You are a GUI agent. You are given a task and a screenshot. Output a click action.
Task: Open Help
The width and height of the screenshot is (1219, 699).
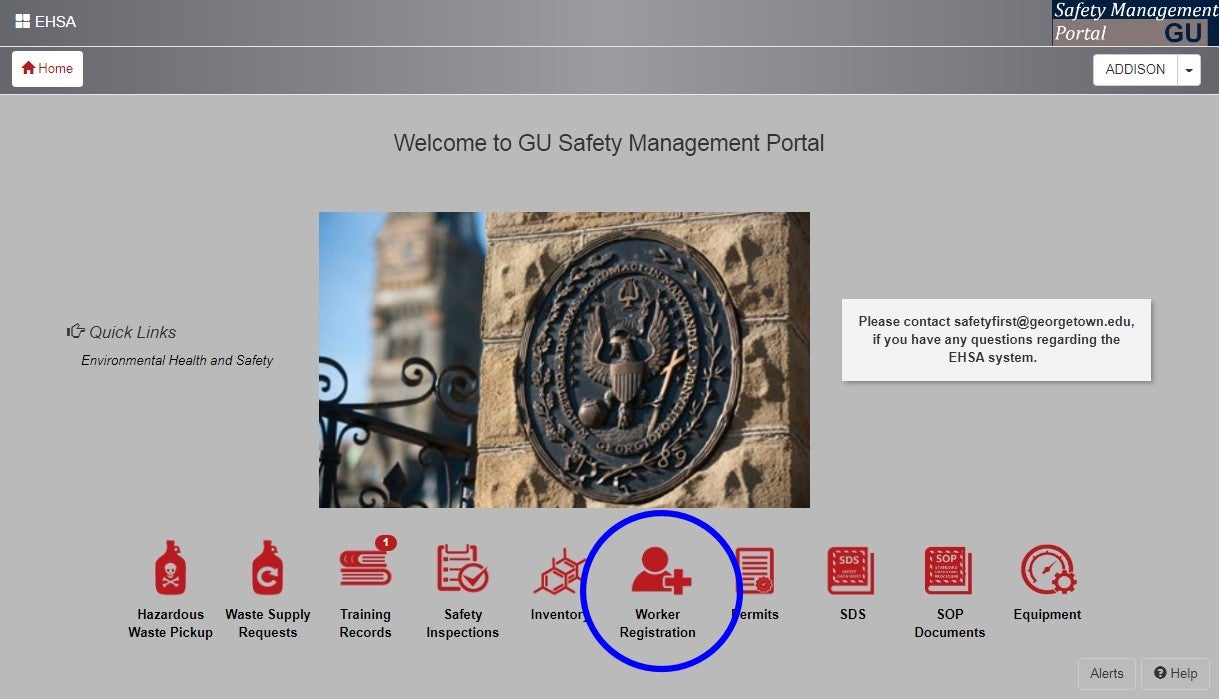click(x=1175, y=673)
